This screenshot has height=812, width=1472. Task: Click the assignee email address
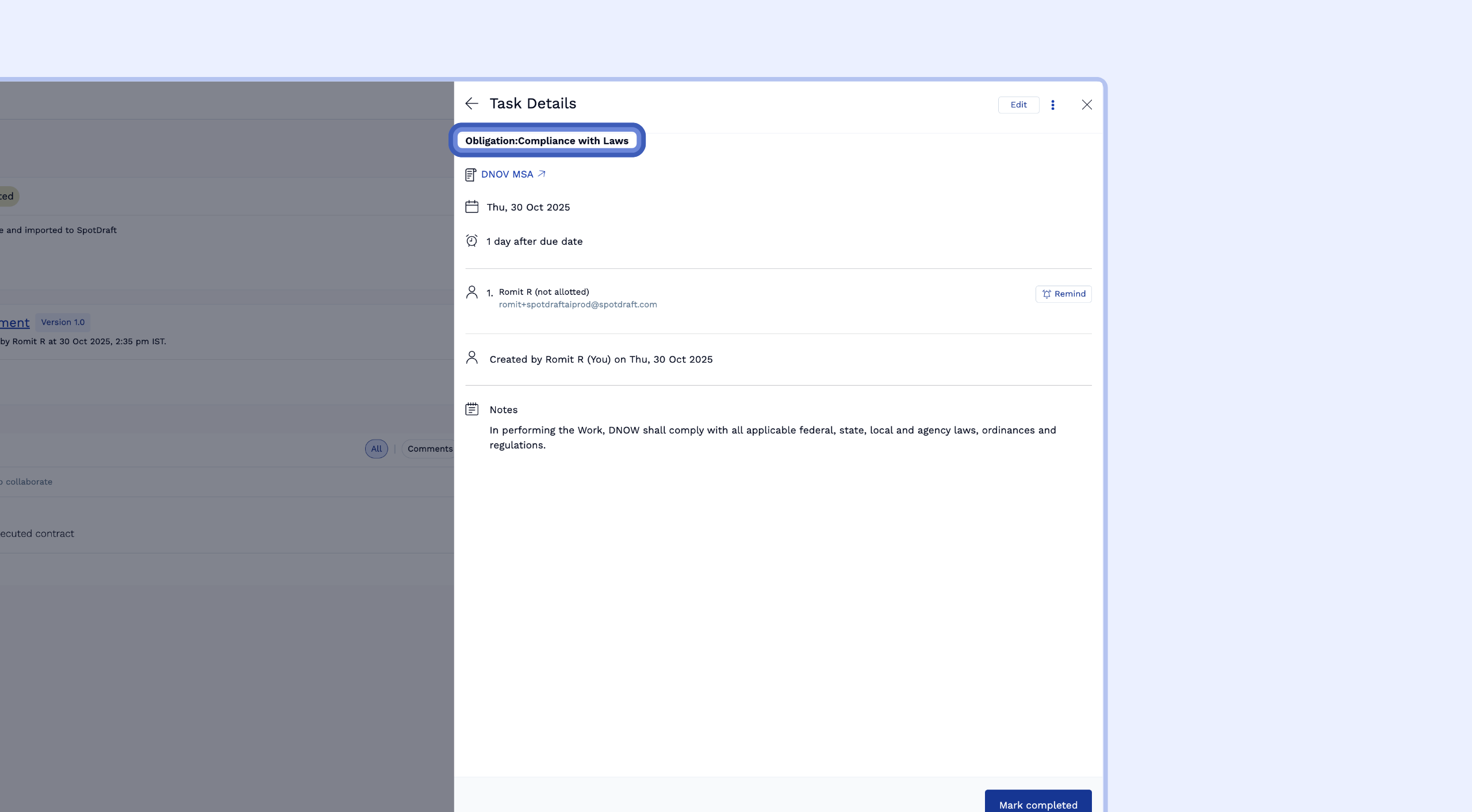(x=577, y=305)
